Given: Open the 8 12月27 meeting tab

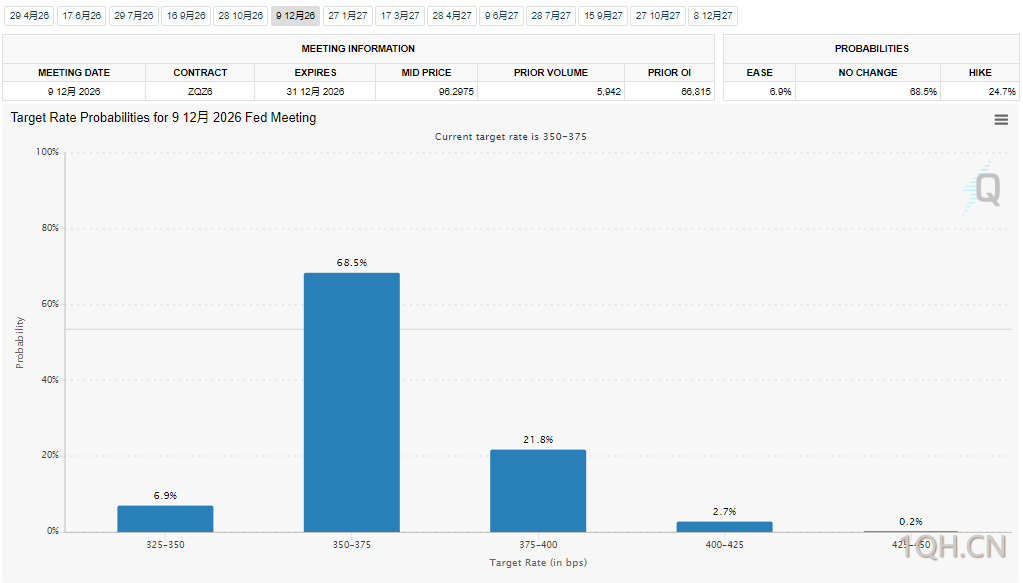Looking at the screenshot, I should tap(713, 16).
